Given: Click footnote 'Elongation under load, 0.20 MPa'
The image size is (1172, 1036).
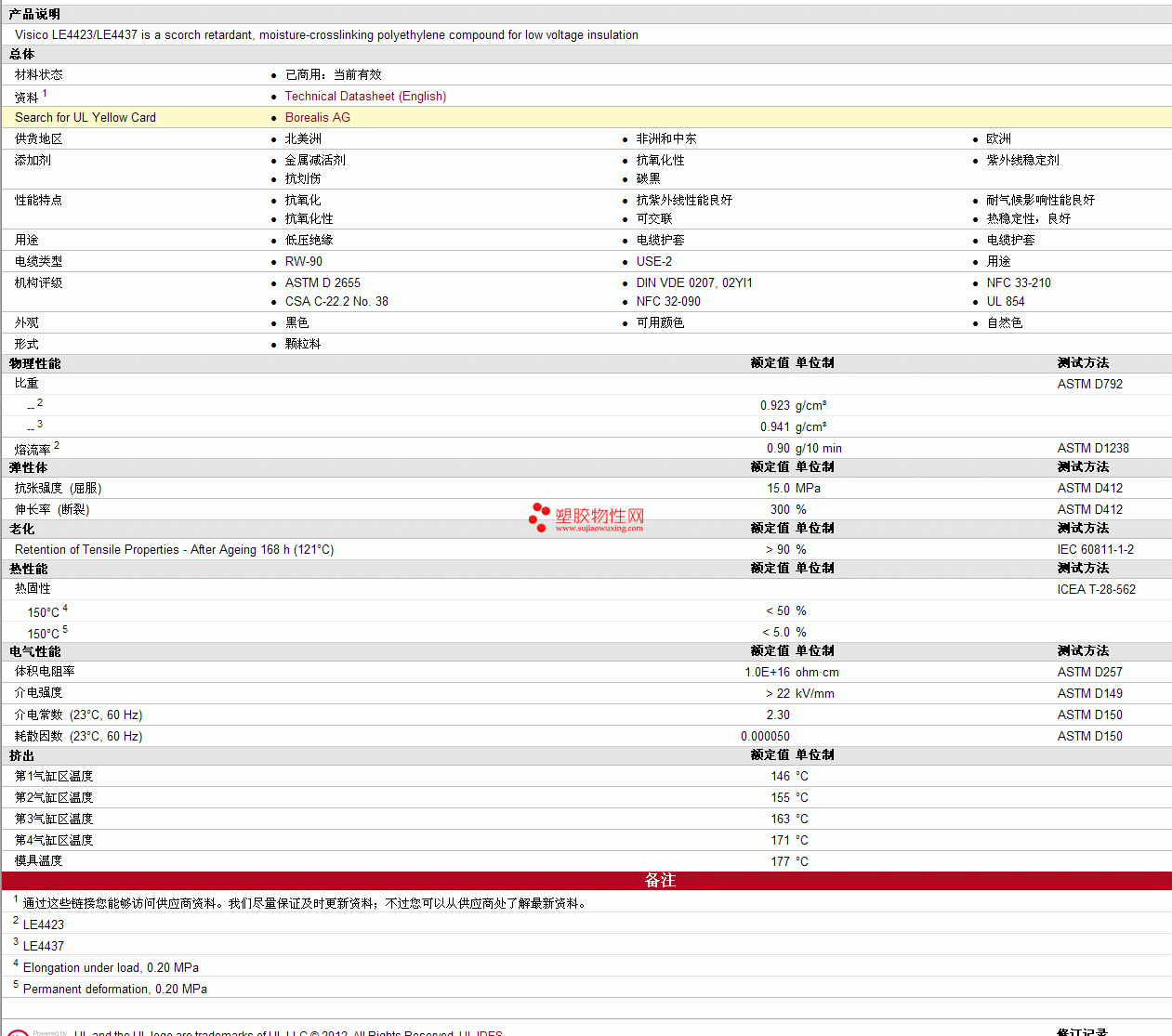Looking at the screenshot, I should [111, 968].
